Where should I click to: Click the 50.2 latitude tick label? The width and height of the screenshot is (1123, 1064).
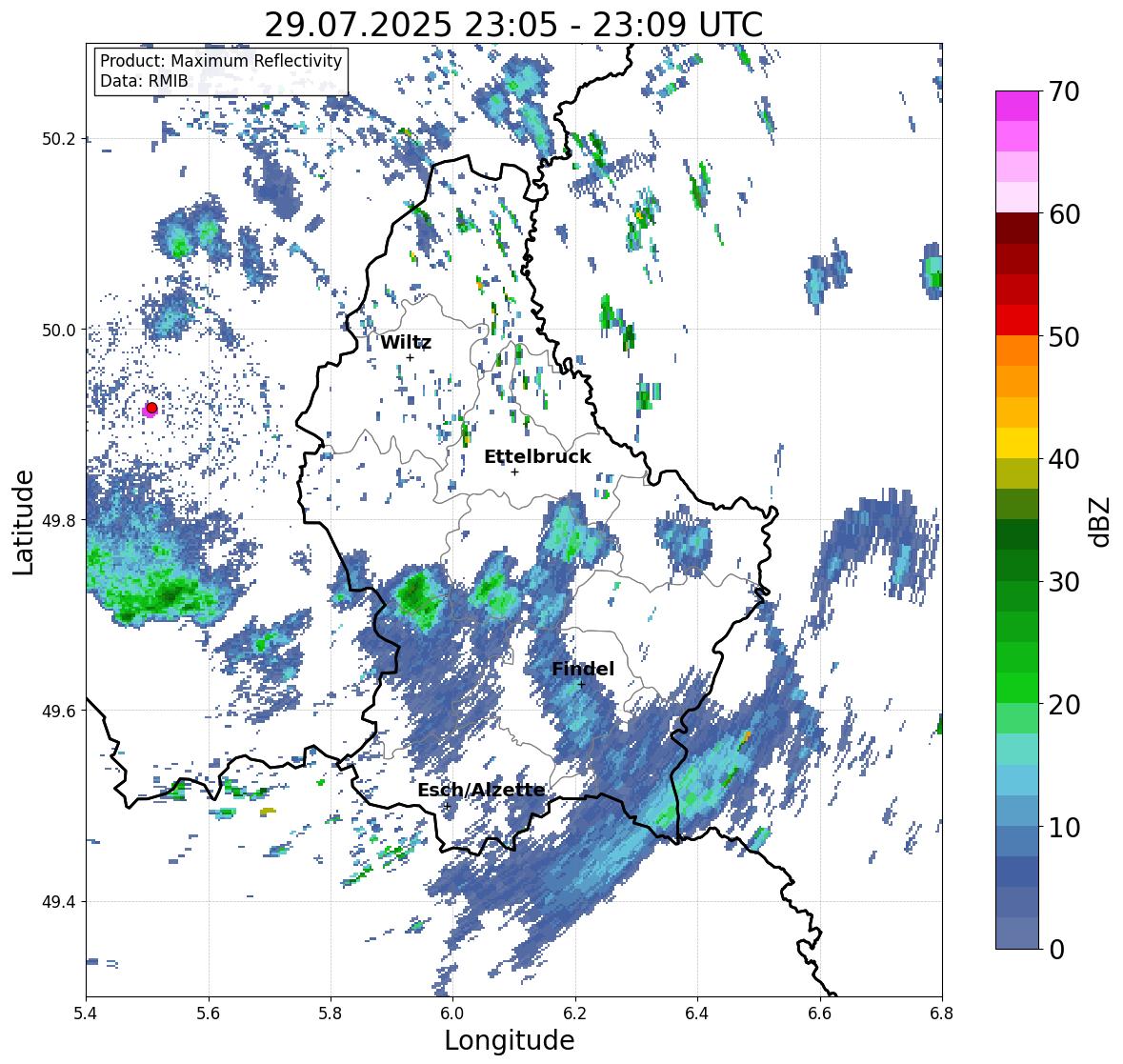[58, 139]
